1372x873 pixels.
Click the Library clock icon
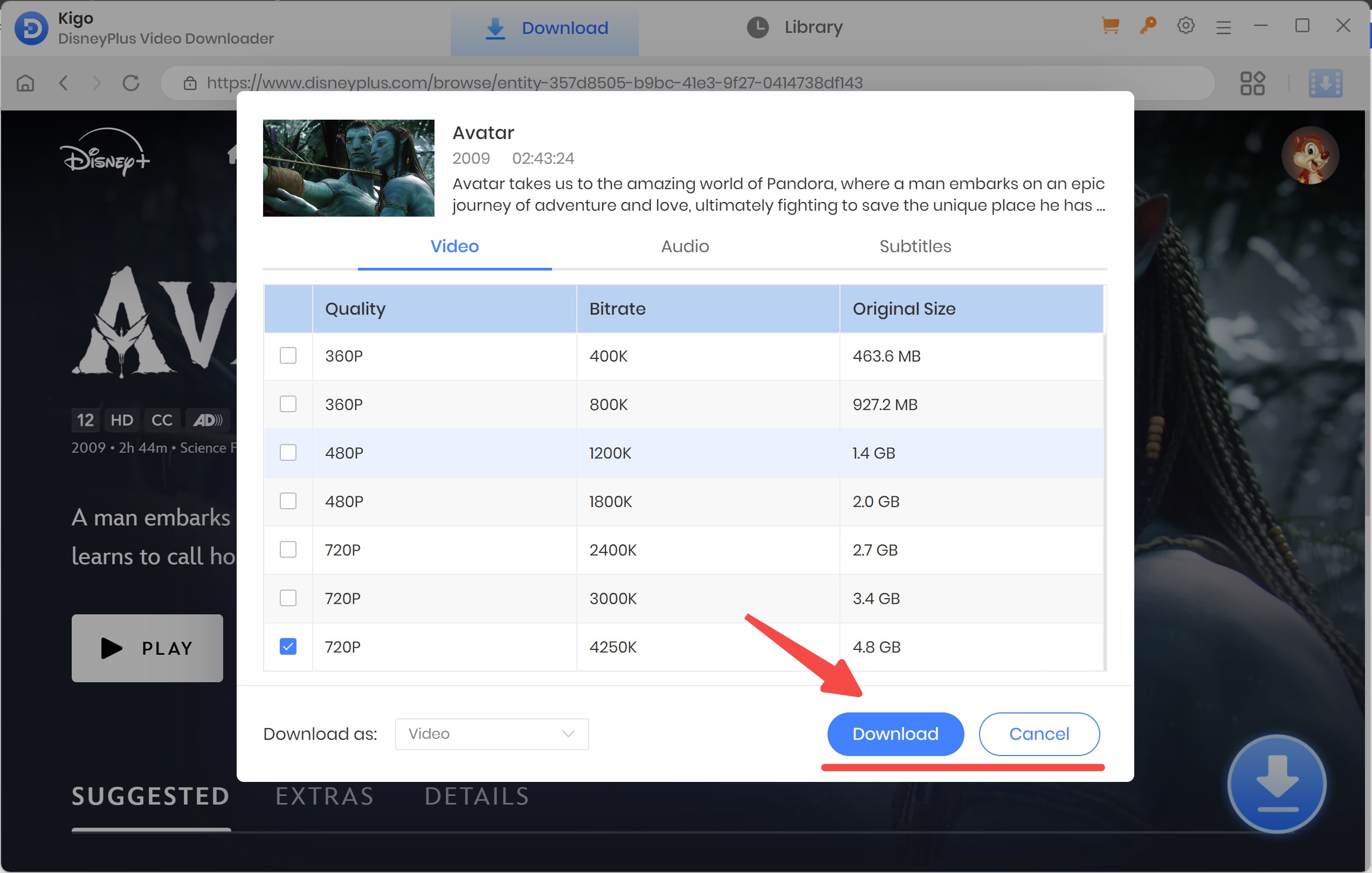click(x=758, y=27)
